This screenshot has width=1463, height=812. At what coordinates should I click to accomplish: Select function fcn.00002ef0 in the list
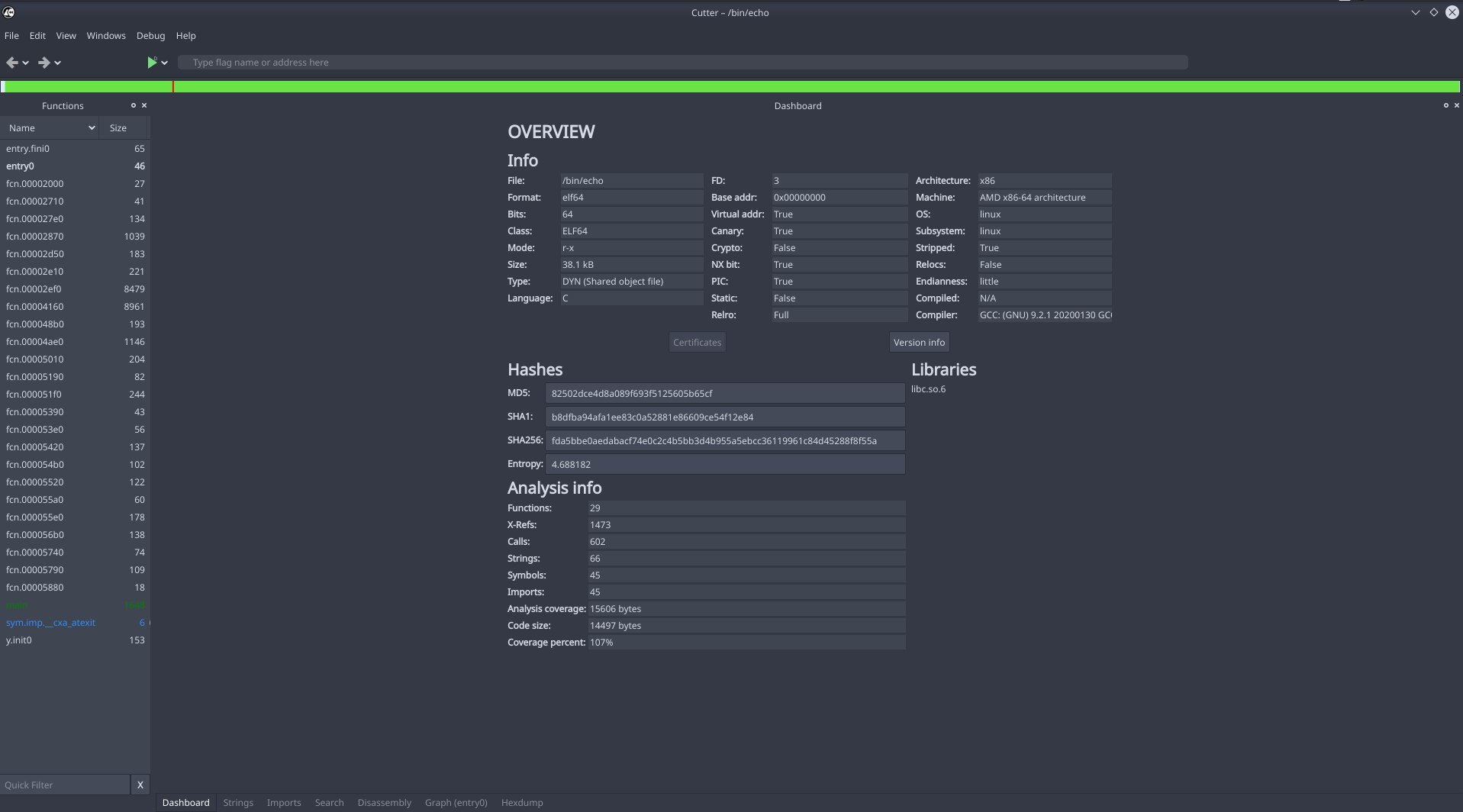point(75,289)
